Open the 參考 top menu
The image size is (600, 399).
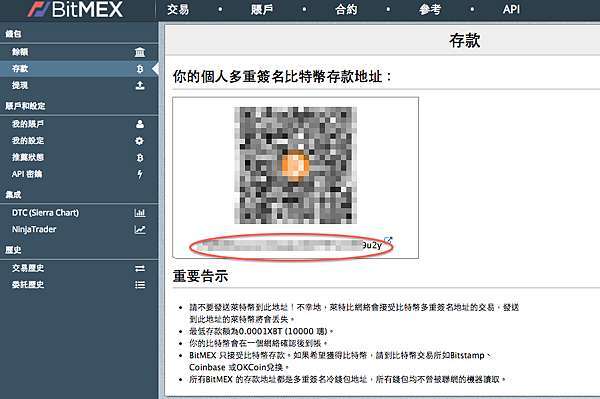430,9
